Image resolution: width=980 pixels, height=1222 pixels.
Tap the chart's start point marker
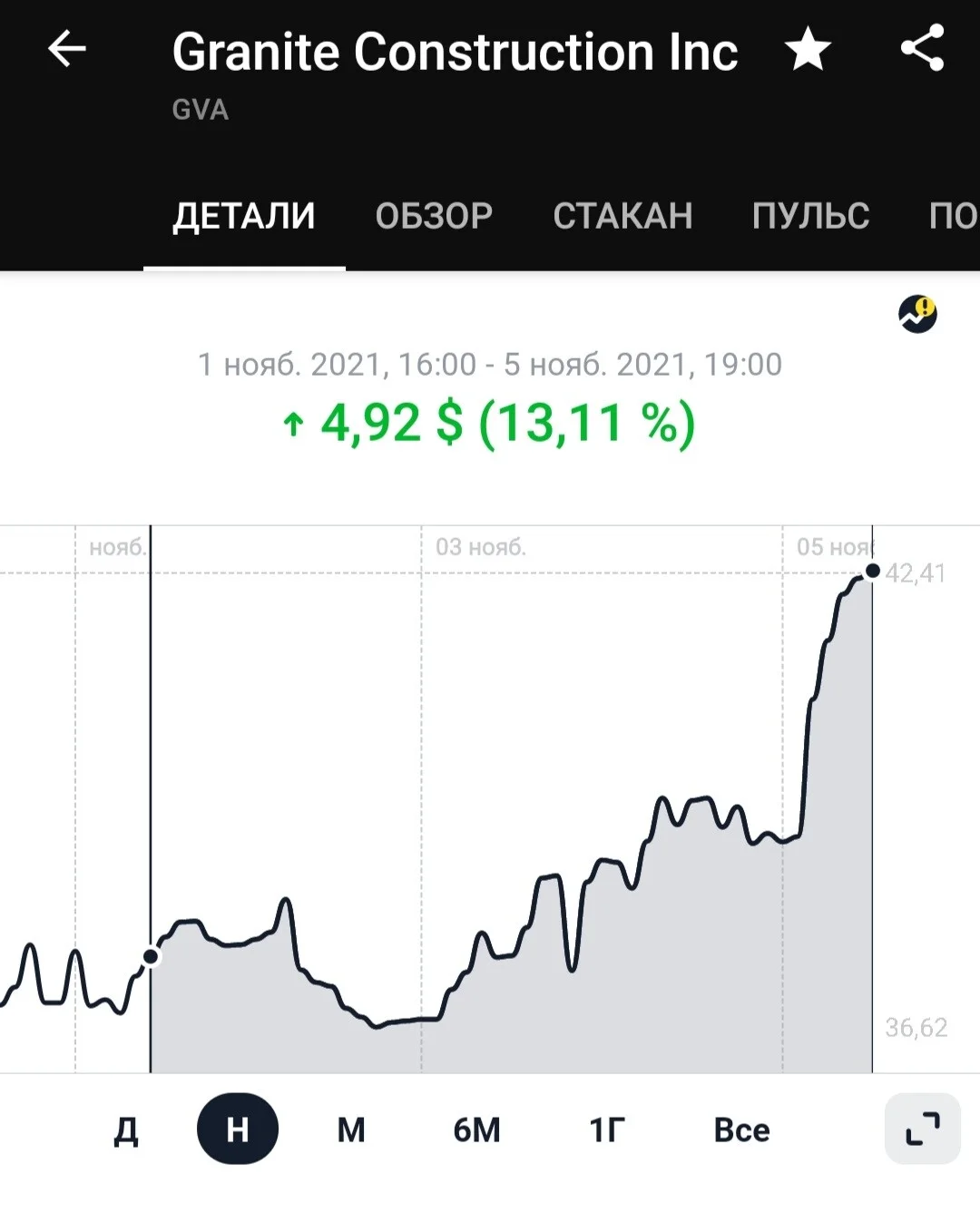tap(151, 956)
